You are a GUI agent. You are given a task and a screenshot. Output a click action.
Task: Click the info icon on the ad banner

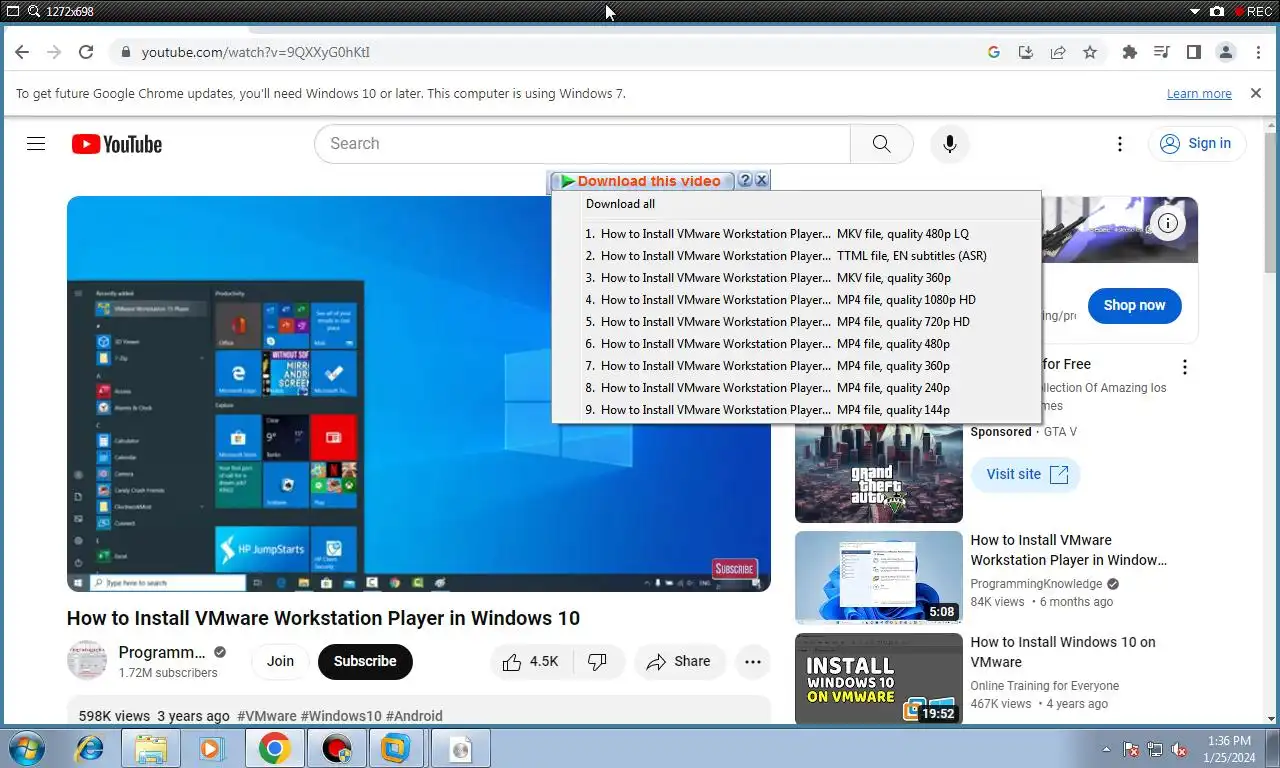tap(1168, 222)
